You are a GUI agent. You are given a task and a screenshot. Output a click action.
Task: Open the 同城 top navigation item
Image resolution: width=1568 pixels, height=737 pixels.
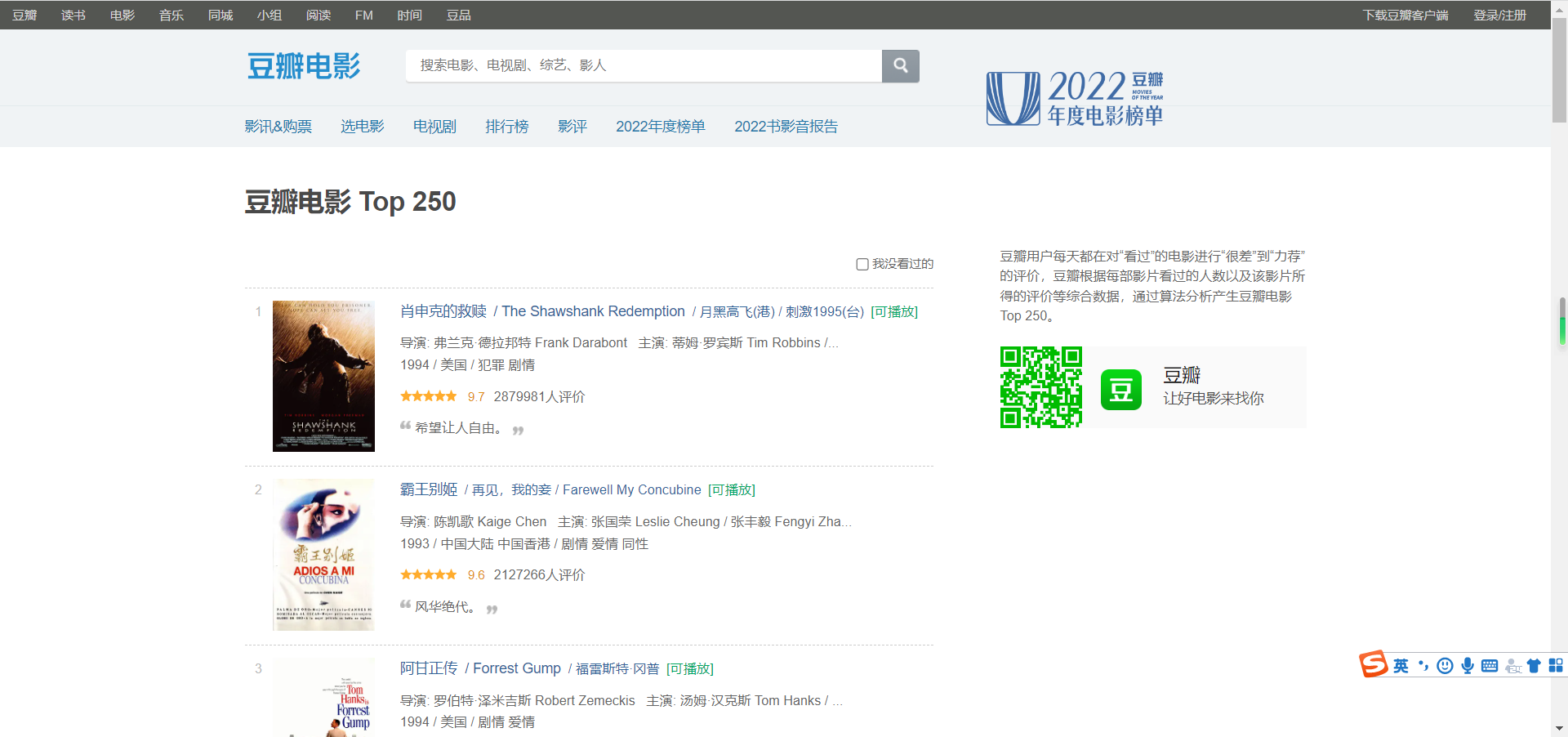pyautogui.click(x=220, y=15)
